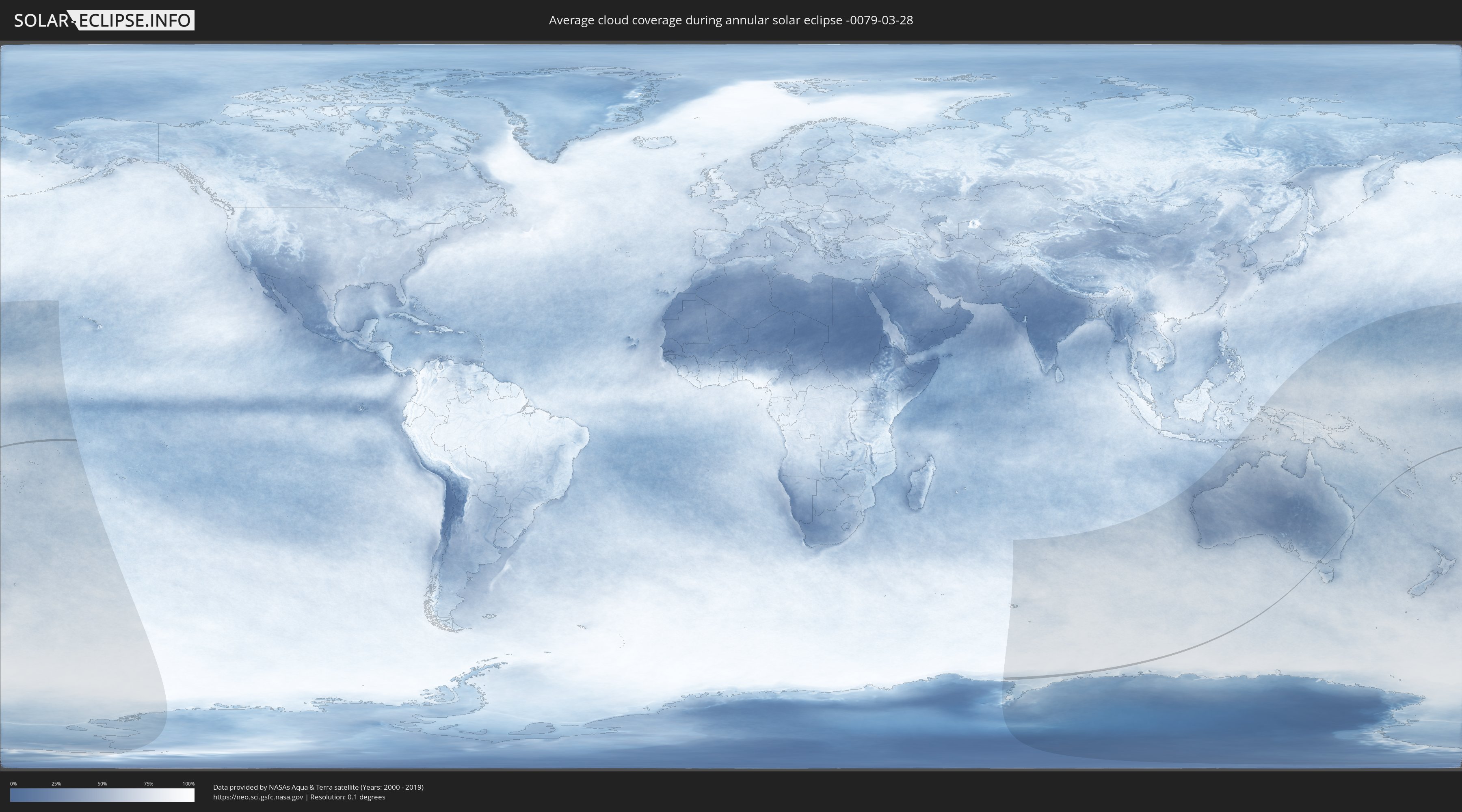Click the cloud coverage color scale bar
1462x812 pixels.
tap(102, 795)
